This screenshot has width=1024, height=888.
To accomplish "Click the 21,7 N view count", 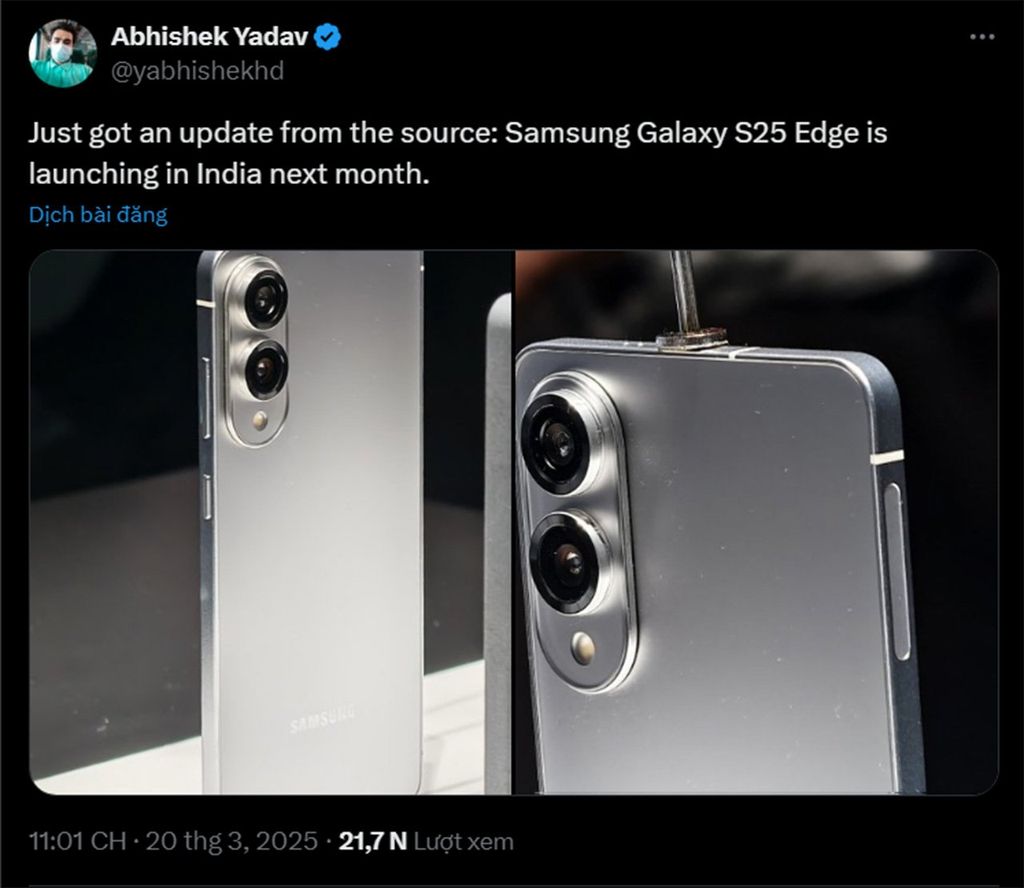I will click(x=373, y=841).
